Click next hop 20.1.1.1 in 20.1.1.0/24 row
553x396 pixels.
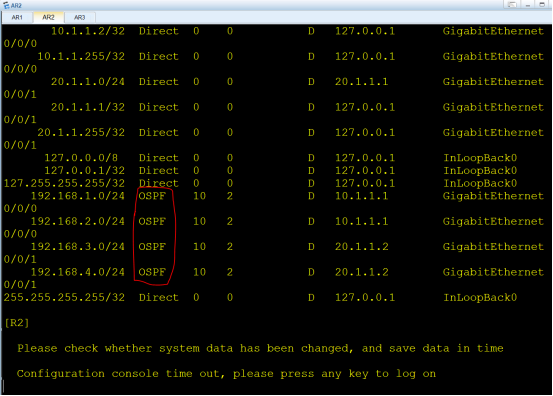(x=361, y=82)
